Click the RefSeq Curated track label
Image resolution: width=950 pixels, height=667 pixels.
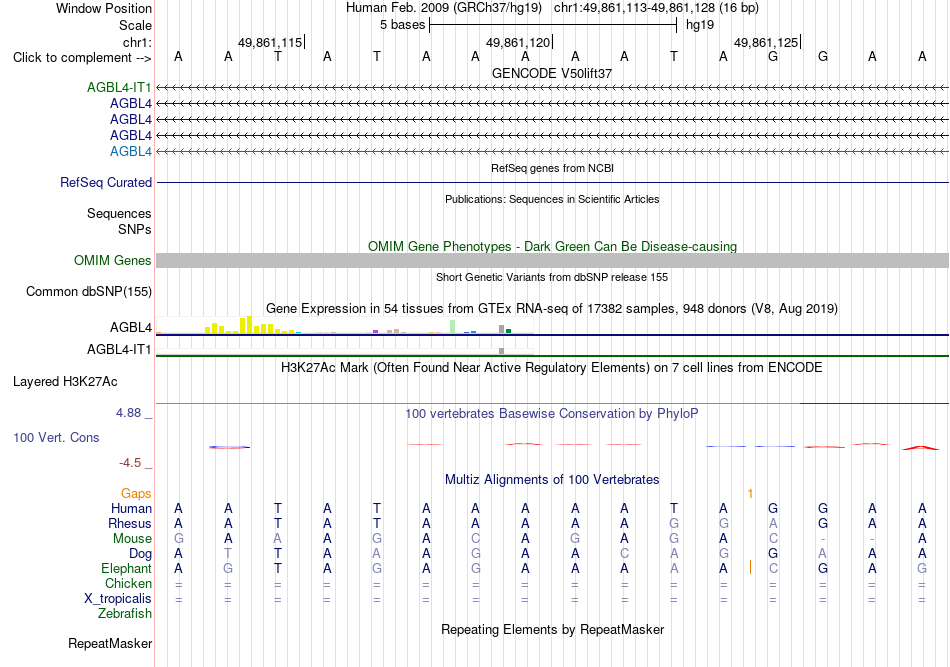point(106,182)
